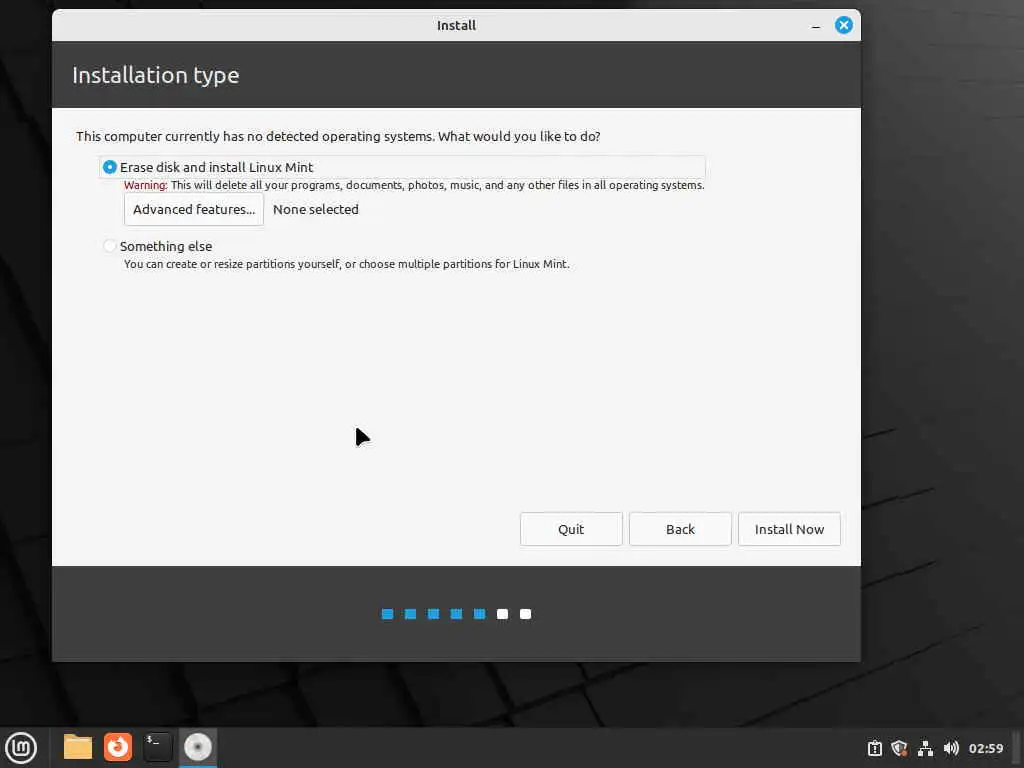1024x768 pixels.
Task: Click the installer disc icon in taskbar
Action: tap(197, 747)
